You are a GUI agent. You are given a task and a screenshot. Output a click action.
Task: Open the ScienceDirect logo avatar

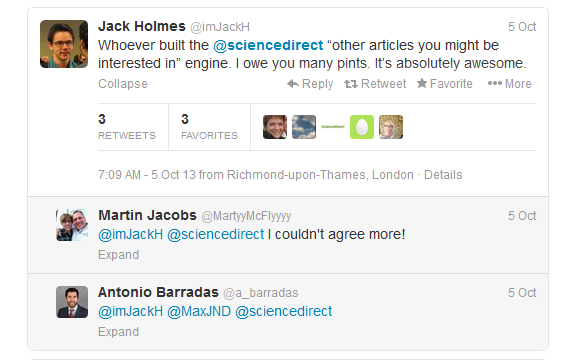click(x=333, y=127)
